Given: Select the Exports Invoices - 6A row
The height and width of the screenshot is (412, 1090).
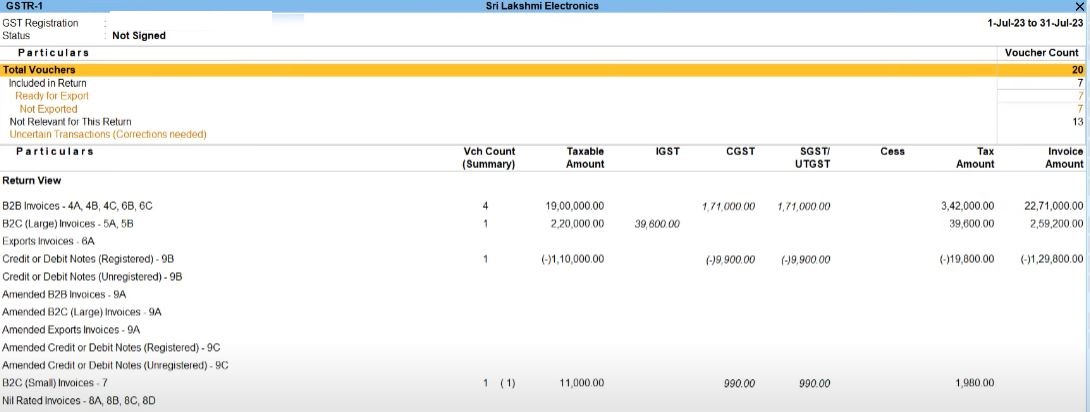Looking at the screenshot, I should pos(48,241).
